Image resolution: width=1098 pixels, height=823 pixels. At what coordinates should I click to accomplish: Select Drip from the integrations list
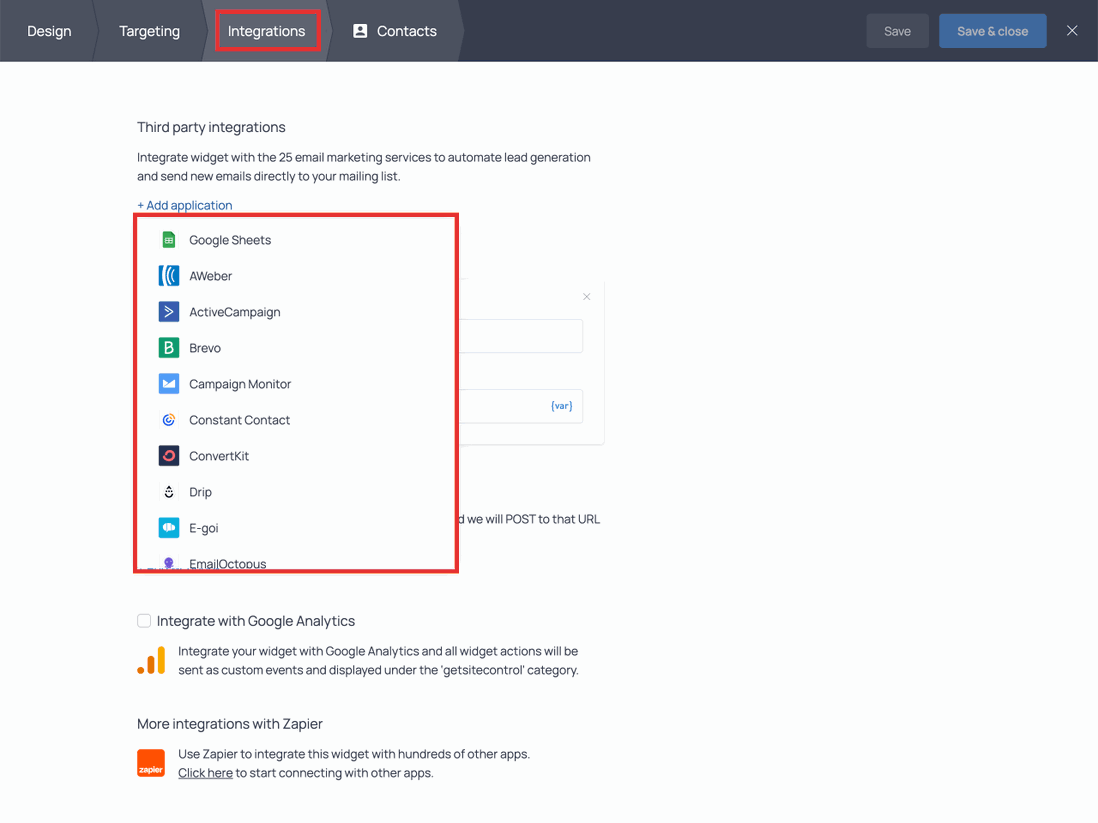pyautogui.click(x=167, y=491)
